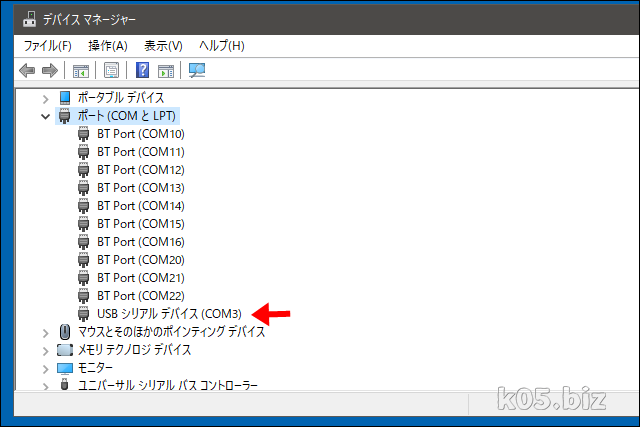Expand the メモリ テクノロジ デバイス node
The height and width of the screenshot is (427, 640).
pos(46,351)
